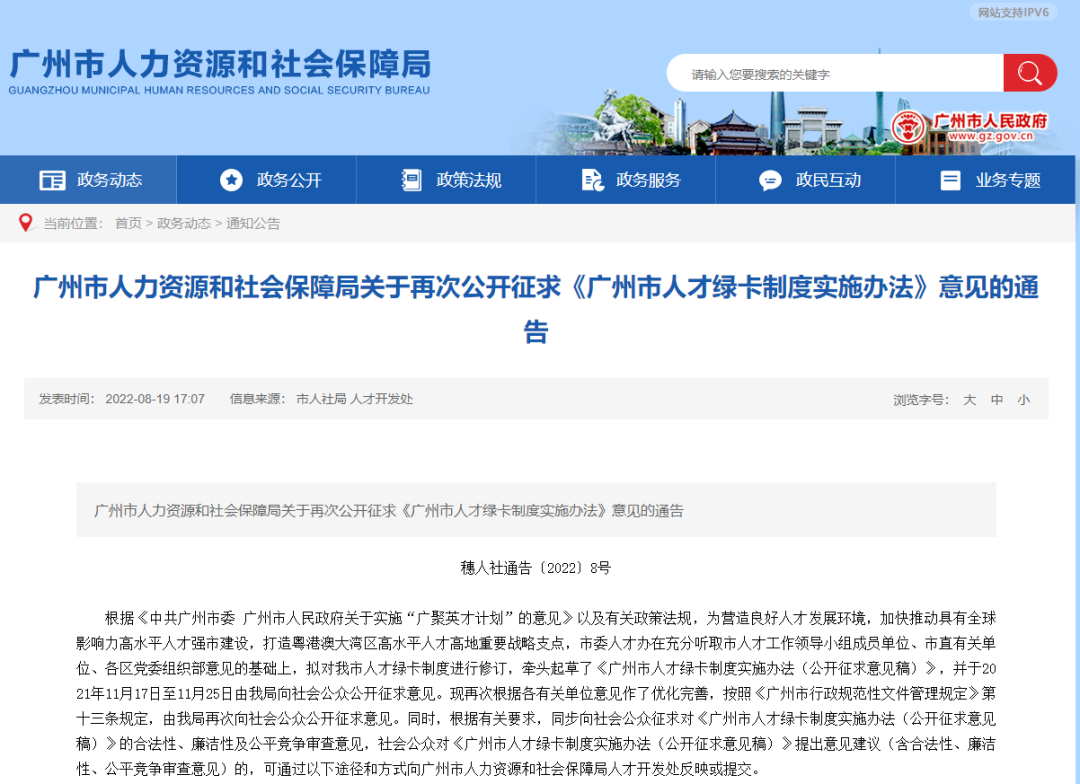
Task: Select large font size 大
Action: pyautogui.click(x=968, y=399)
